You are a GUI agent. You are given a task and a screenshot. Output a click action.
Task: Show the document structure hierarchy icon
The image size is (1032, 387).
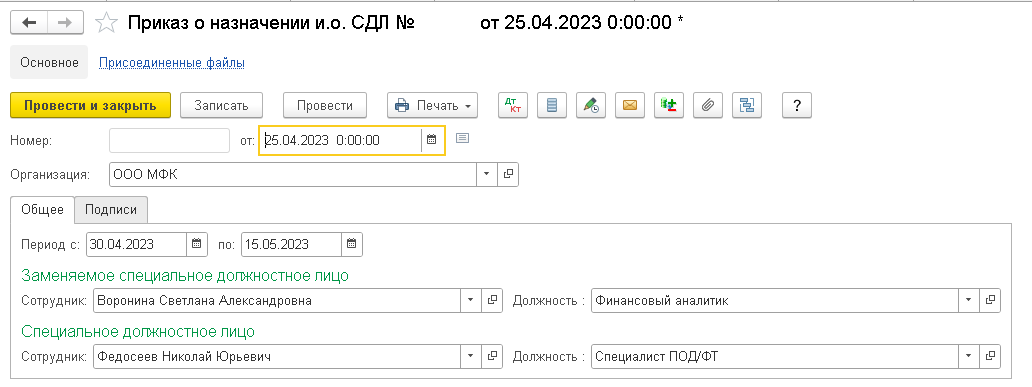[747, 105]
